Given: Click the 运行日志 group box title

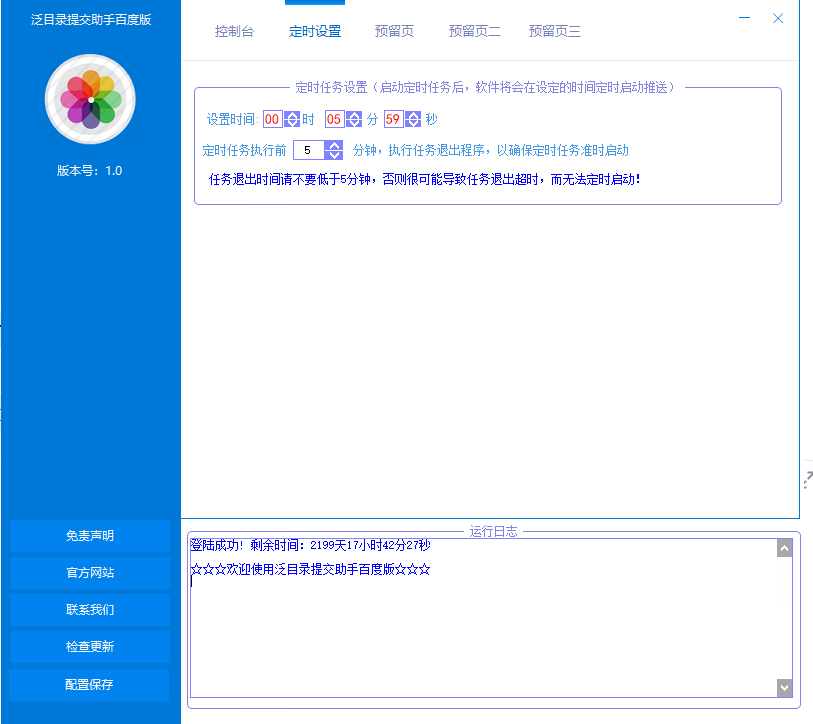Looking at the screenshot, I should pos(493,531).
